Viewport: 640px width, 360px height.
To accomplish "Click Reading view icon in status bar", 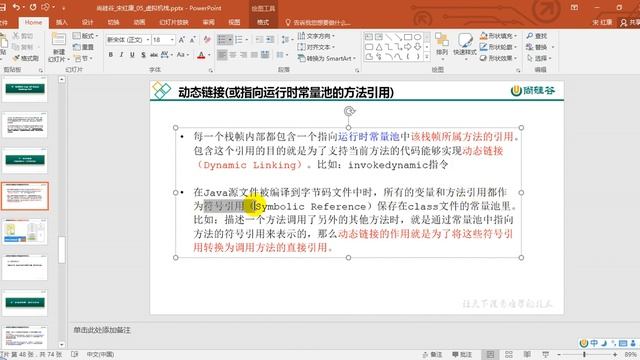I will coord(527,354).
